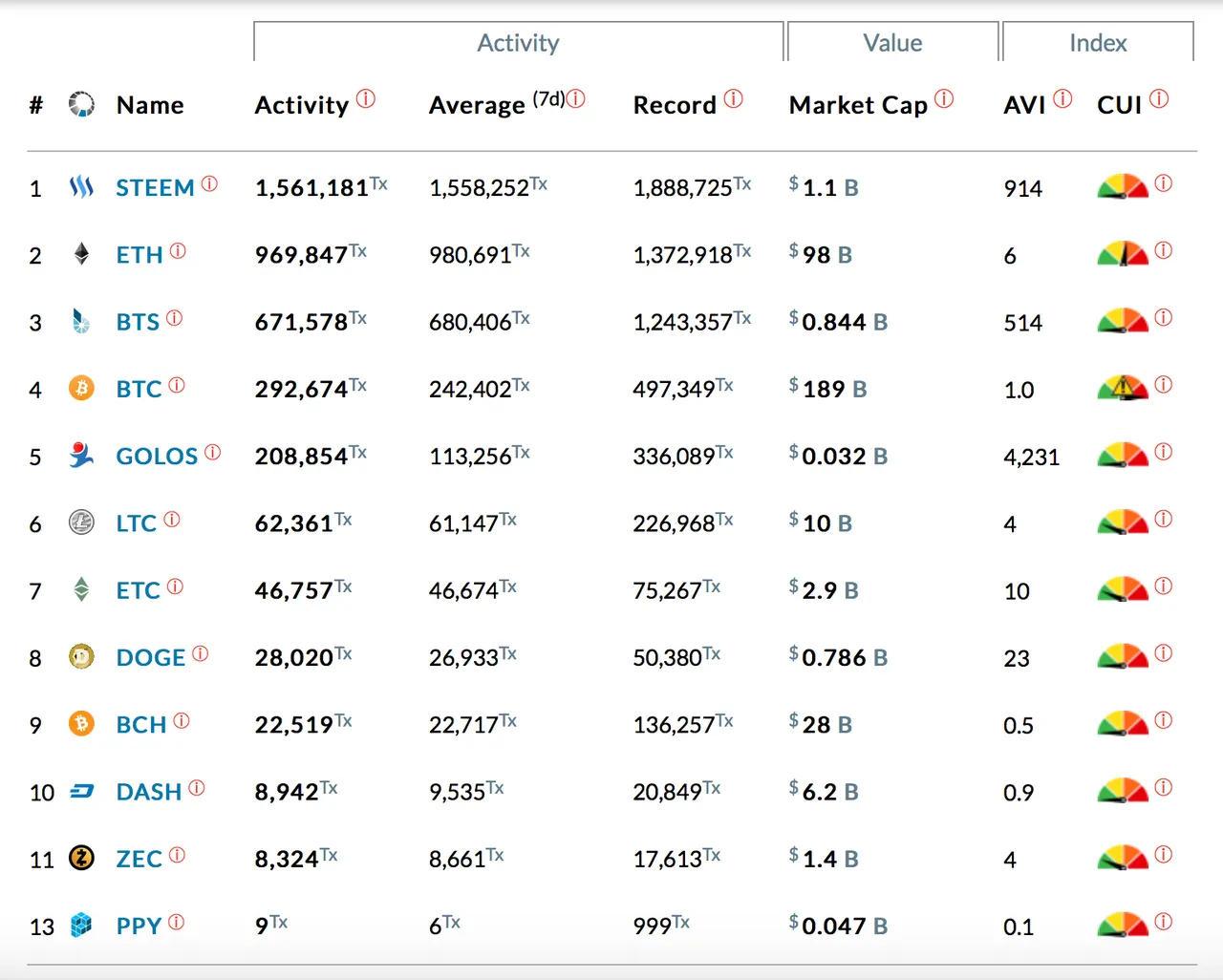
Task: Click STEEM activity value 1,561,181
Action: [x=311, y=188]
